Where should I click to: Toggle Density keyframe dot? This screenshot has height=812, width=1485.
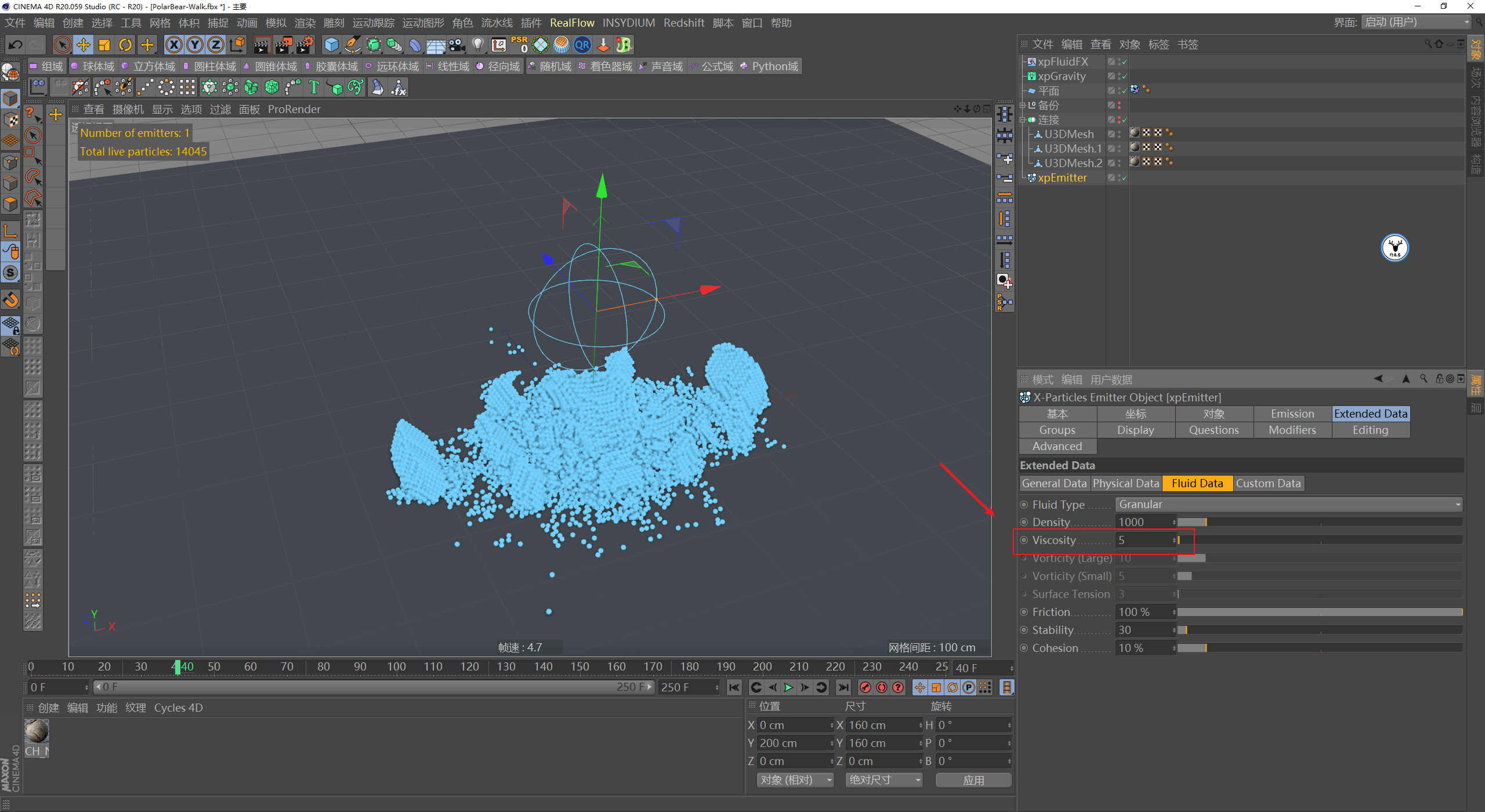(x=1024, y=522)
